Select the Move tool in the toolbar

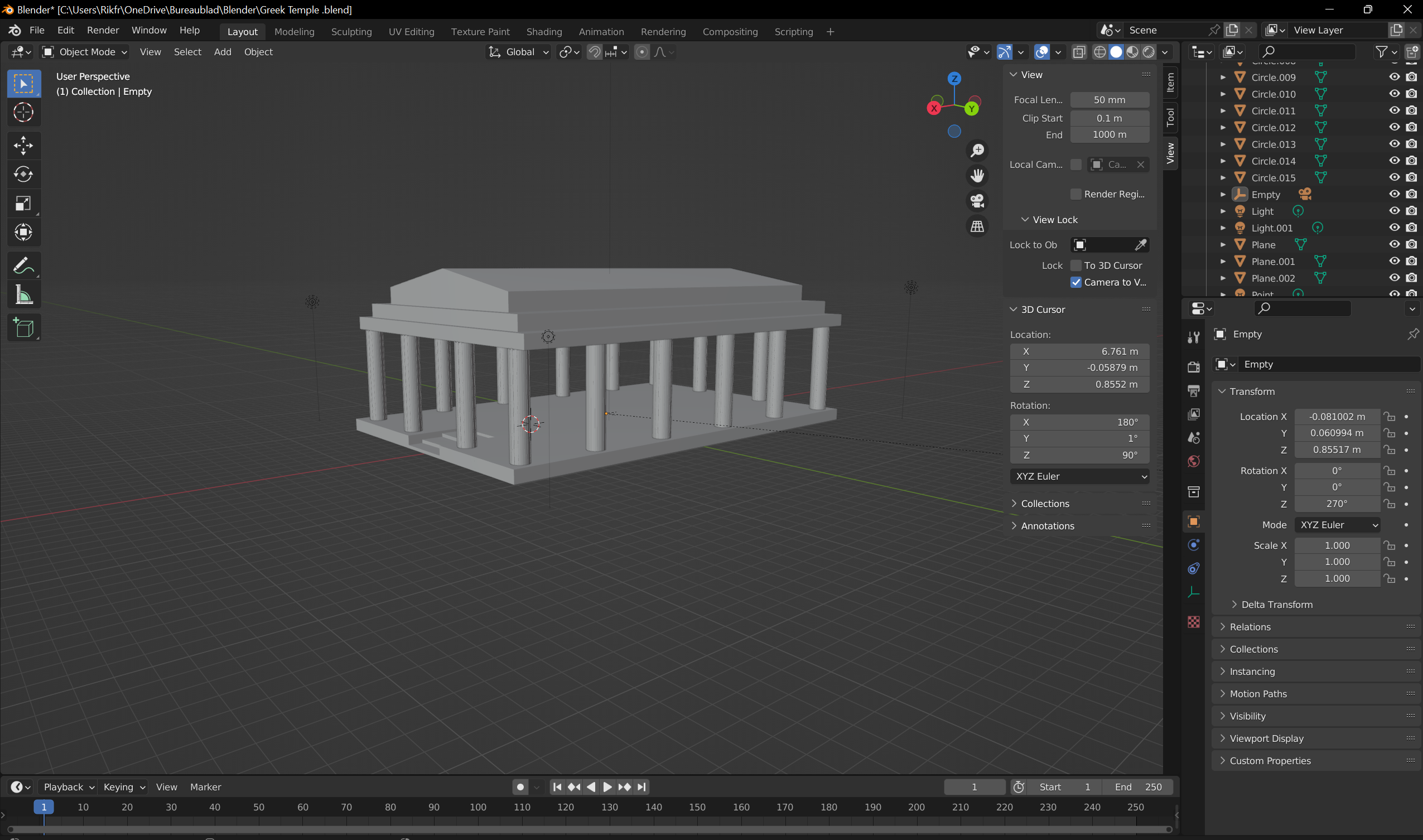pos(23,146)
